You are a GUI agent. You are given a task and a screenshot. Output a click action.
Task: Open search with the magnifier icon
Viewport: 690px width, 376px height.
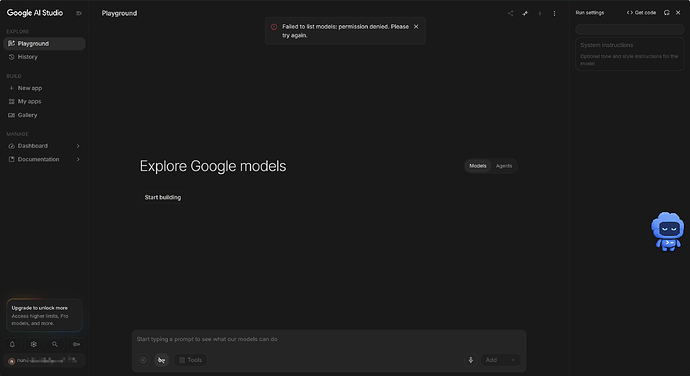tap(55, 344)
